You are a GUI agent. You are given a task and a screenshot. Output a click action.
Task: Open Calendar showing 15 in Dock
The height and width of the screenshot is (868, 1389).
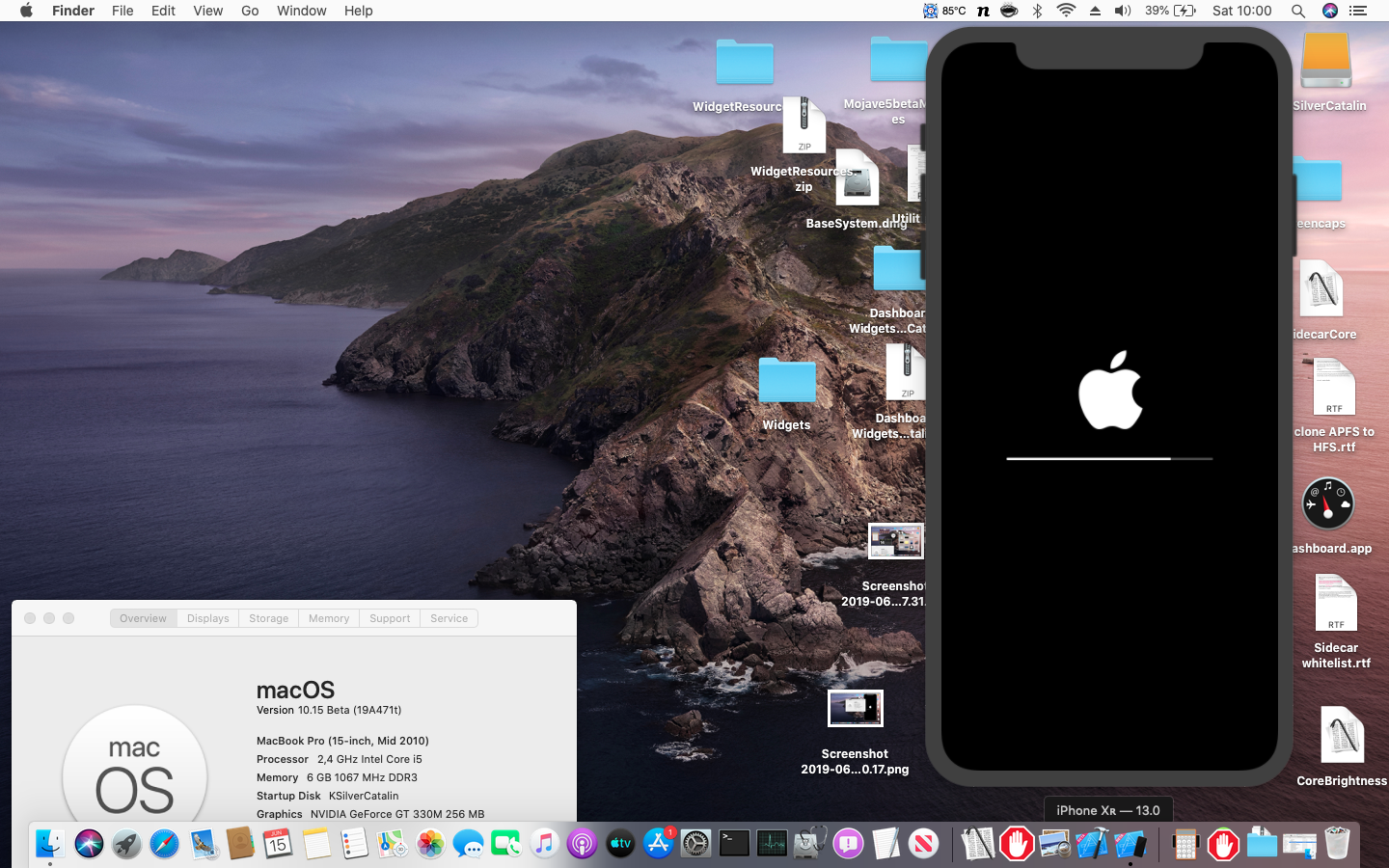point(278,844)
